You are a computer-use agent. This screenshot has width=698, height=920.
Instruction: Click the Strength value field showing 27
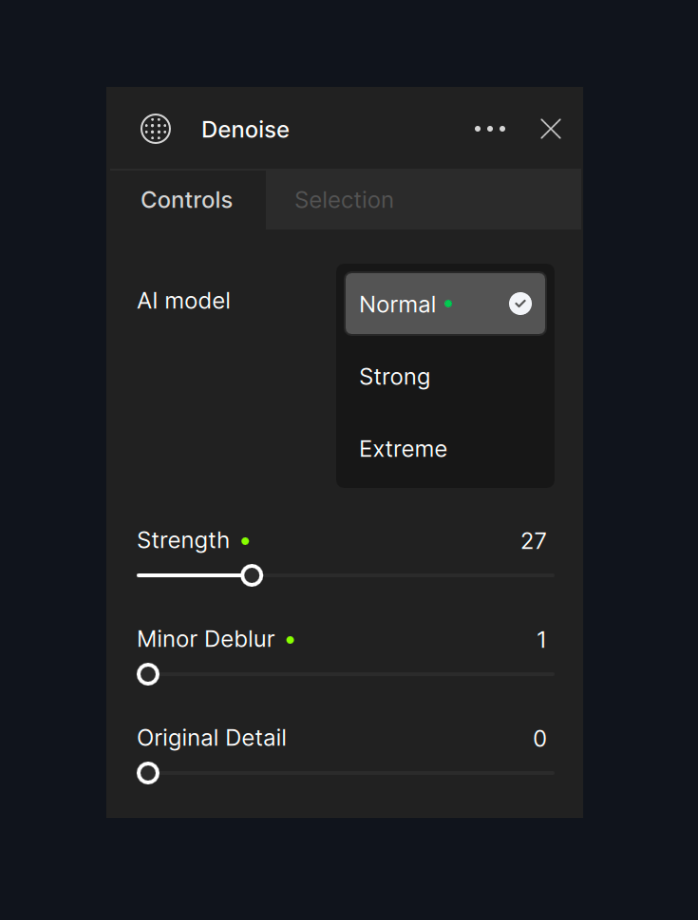533,541
